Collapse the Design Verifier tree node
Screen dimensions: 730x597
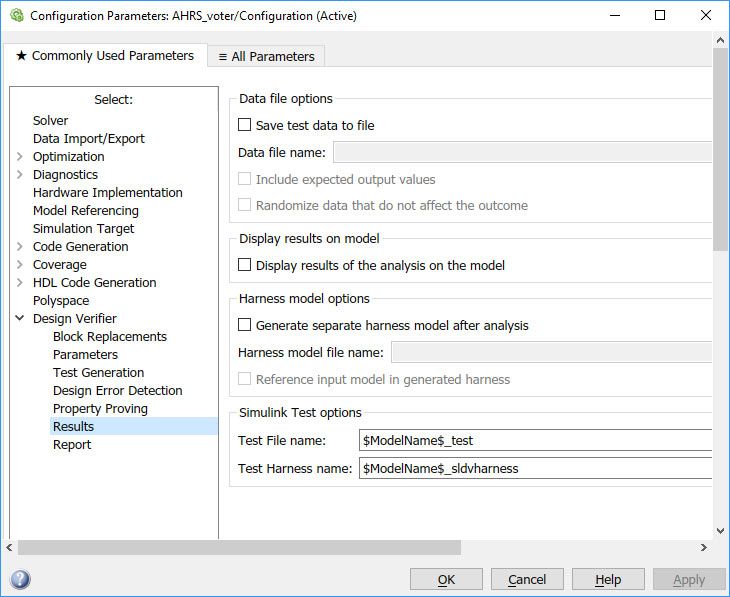(x=20, y=319)
